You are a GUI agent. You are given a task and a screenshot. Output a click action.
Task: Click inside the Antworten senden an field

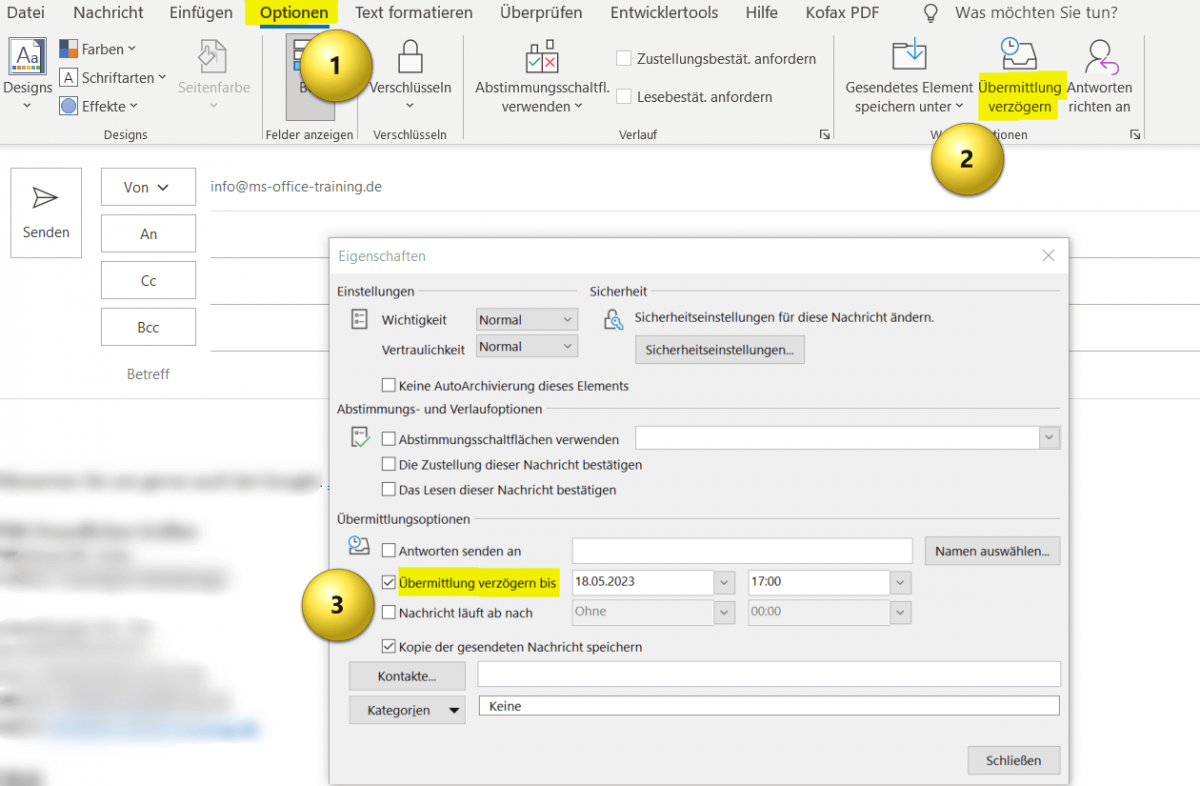pyautogui.click(x=740, y=550)
